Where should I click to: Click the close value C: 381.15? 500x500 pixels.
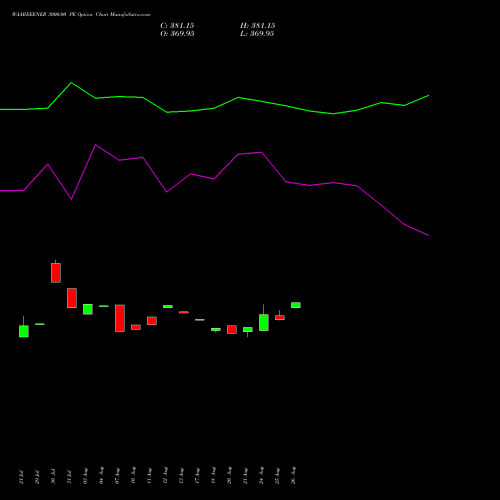177,26
